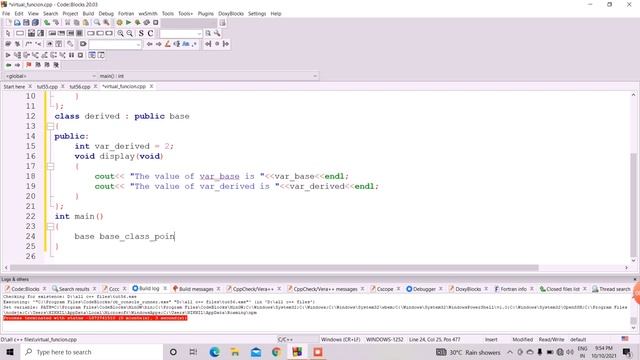Switch to the tut56.cpp editor tab

coord(80,87)
